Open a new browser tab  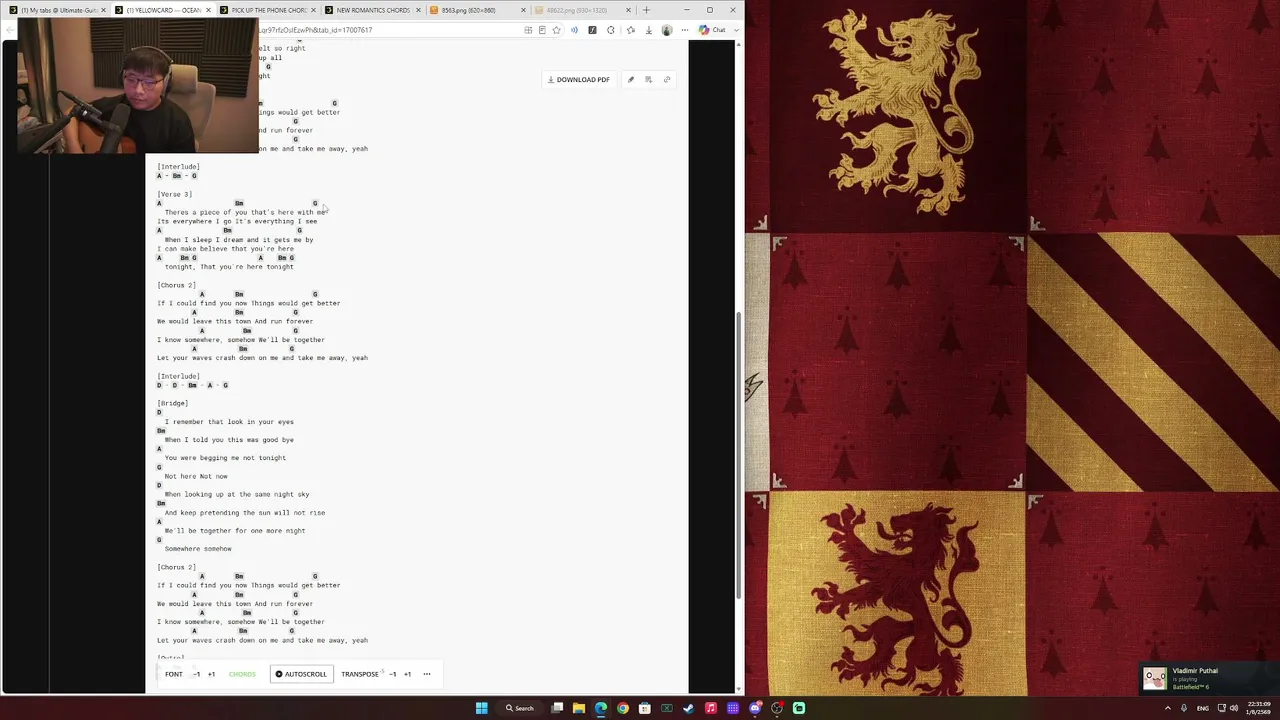pyautogui.click(x=646, y=10)
